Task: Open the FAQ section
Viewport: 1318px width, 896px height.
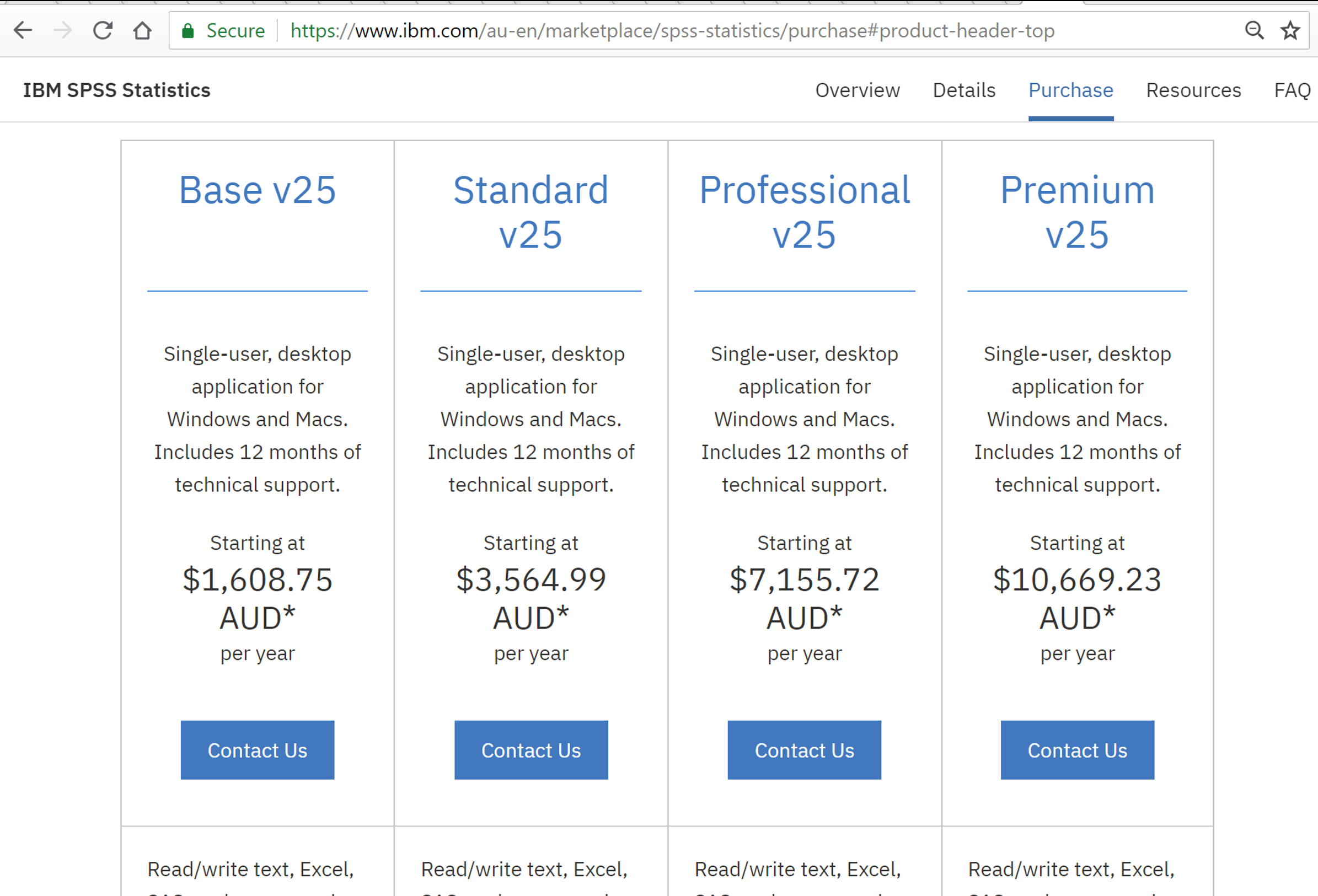Action: (x=1293, y=90)
